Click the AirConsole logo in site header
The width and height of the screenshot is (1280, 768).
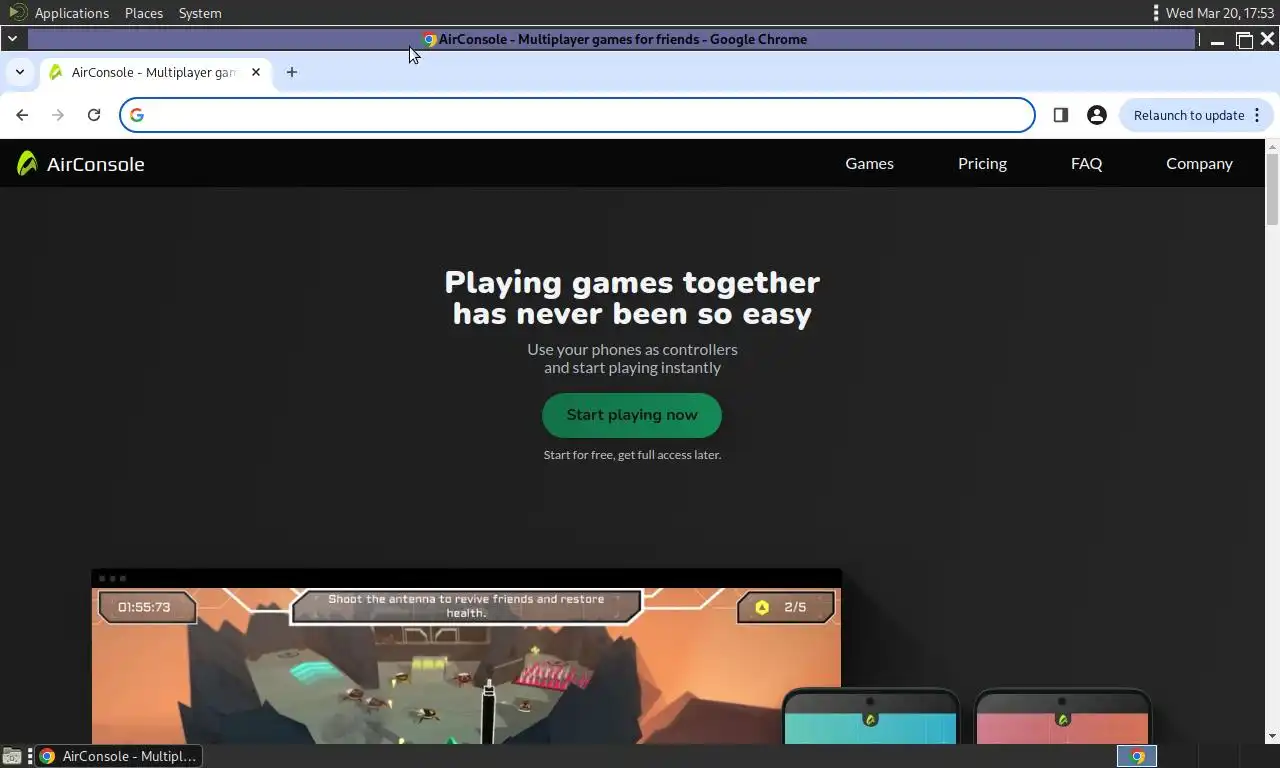(80, 163)
